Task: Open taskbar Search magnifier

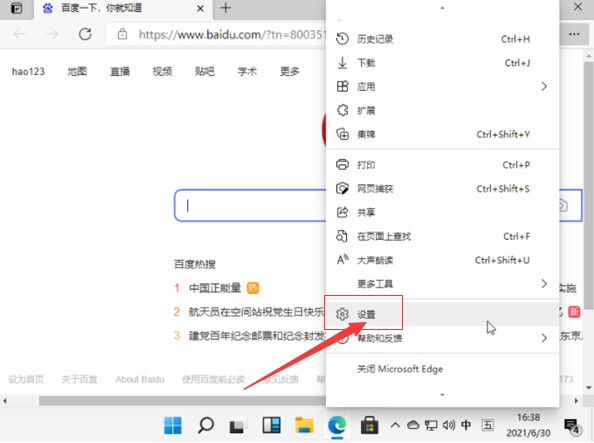Action: point(206,425)
